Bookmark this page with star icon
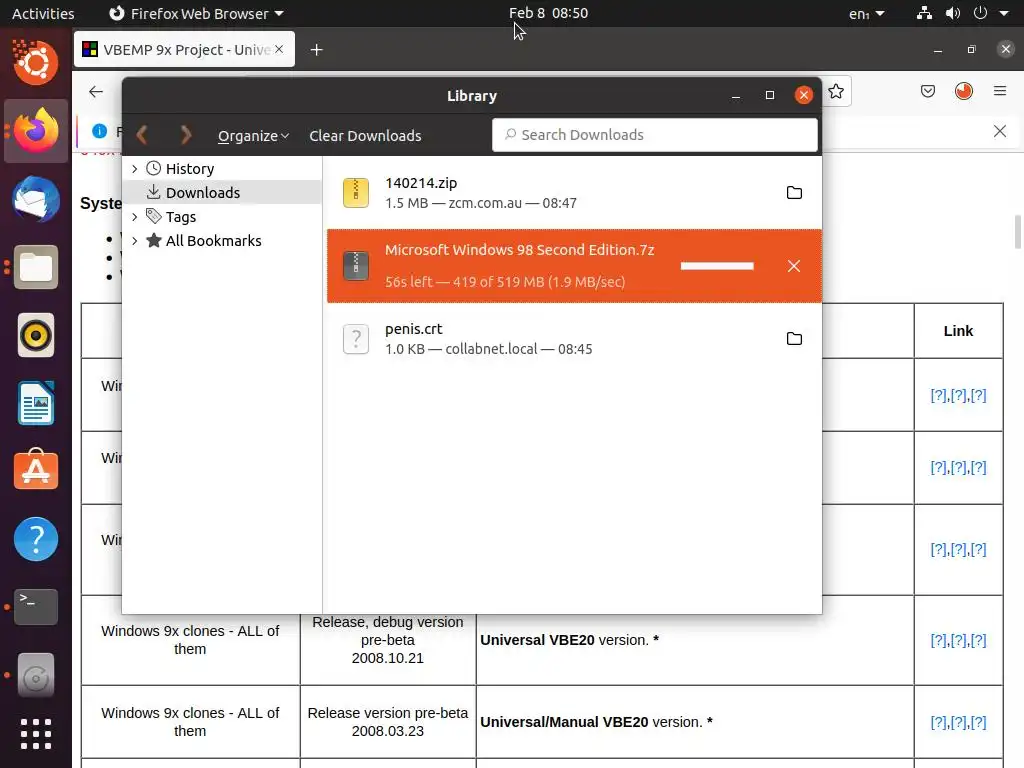The width and height of the screenshot is (1024, 768). tap(836, 91)
